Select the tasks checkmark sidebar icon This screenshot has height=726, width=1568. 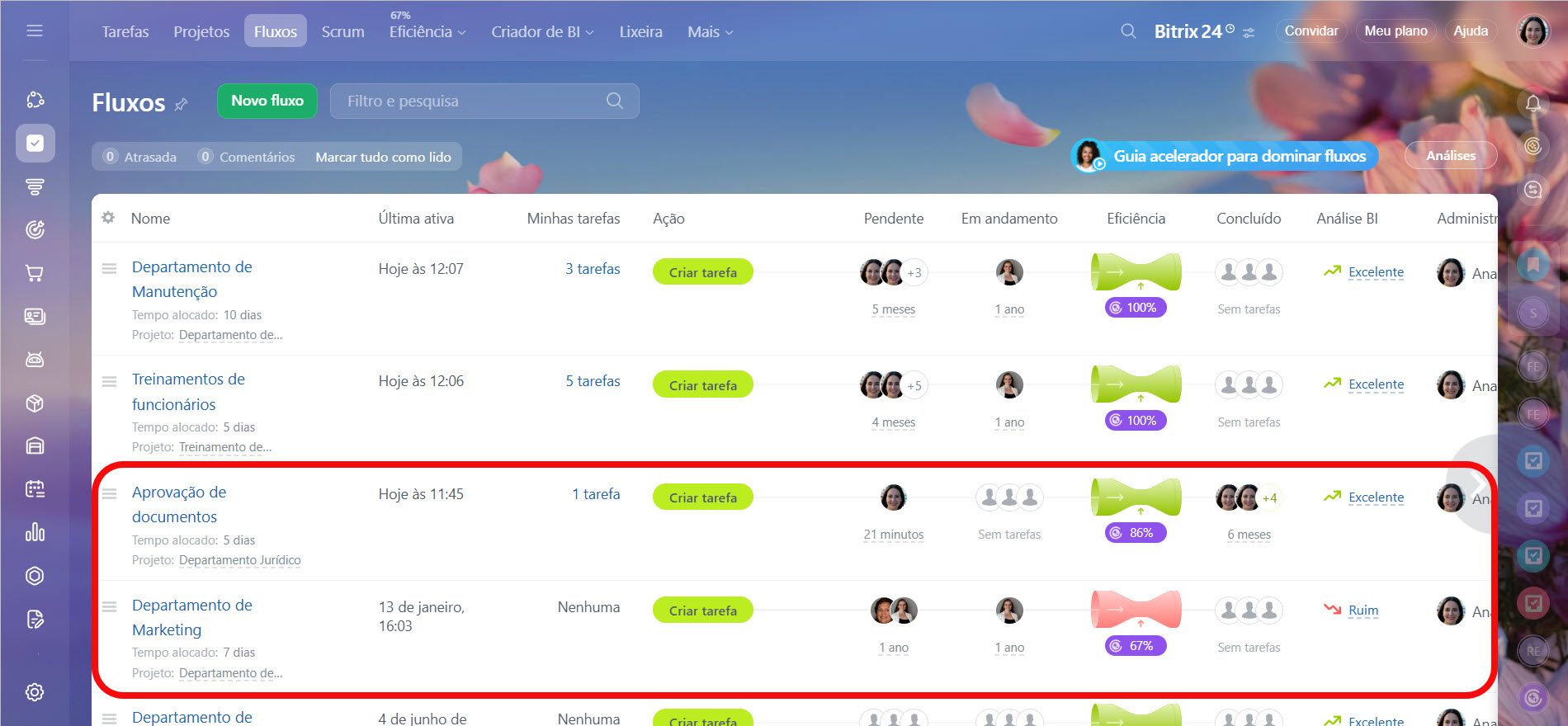point(35,144)
